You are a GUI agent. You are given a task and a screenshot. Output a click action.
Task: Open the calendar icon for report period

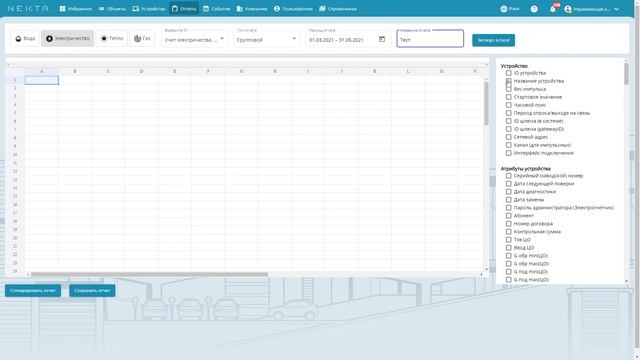pos(382,39)
